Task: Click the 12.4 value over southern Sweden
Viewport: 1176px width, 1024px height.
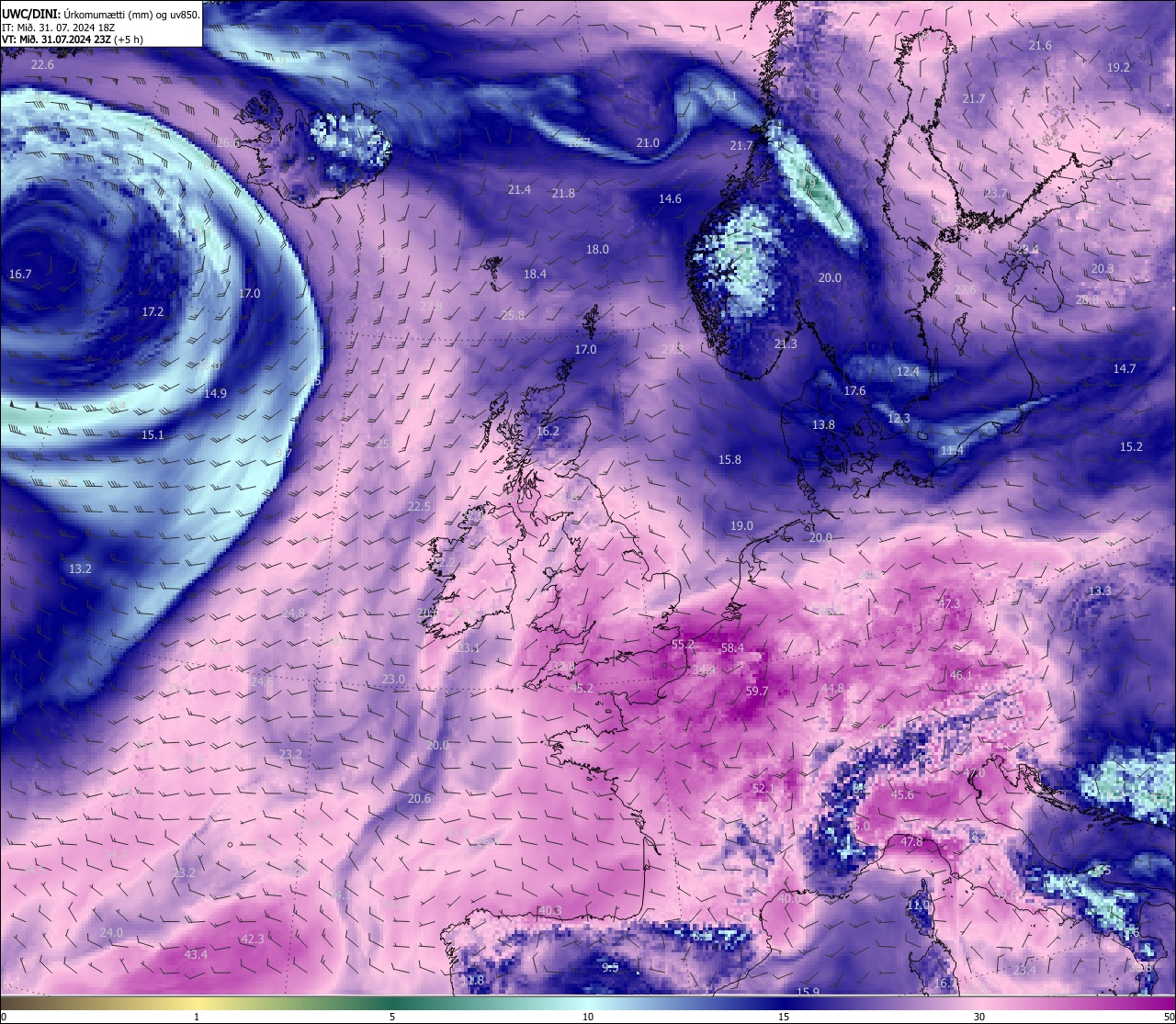Action: point(908,372)
